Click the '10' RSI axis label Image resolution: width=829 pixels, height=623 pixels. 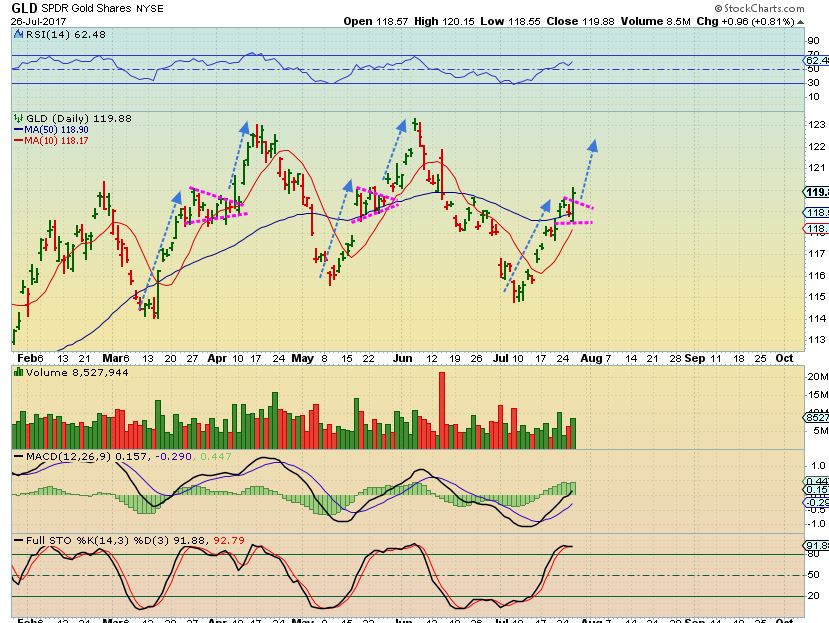[x=814, y=97]
